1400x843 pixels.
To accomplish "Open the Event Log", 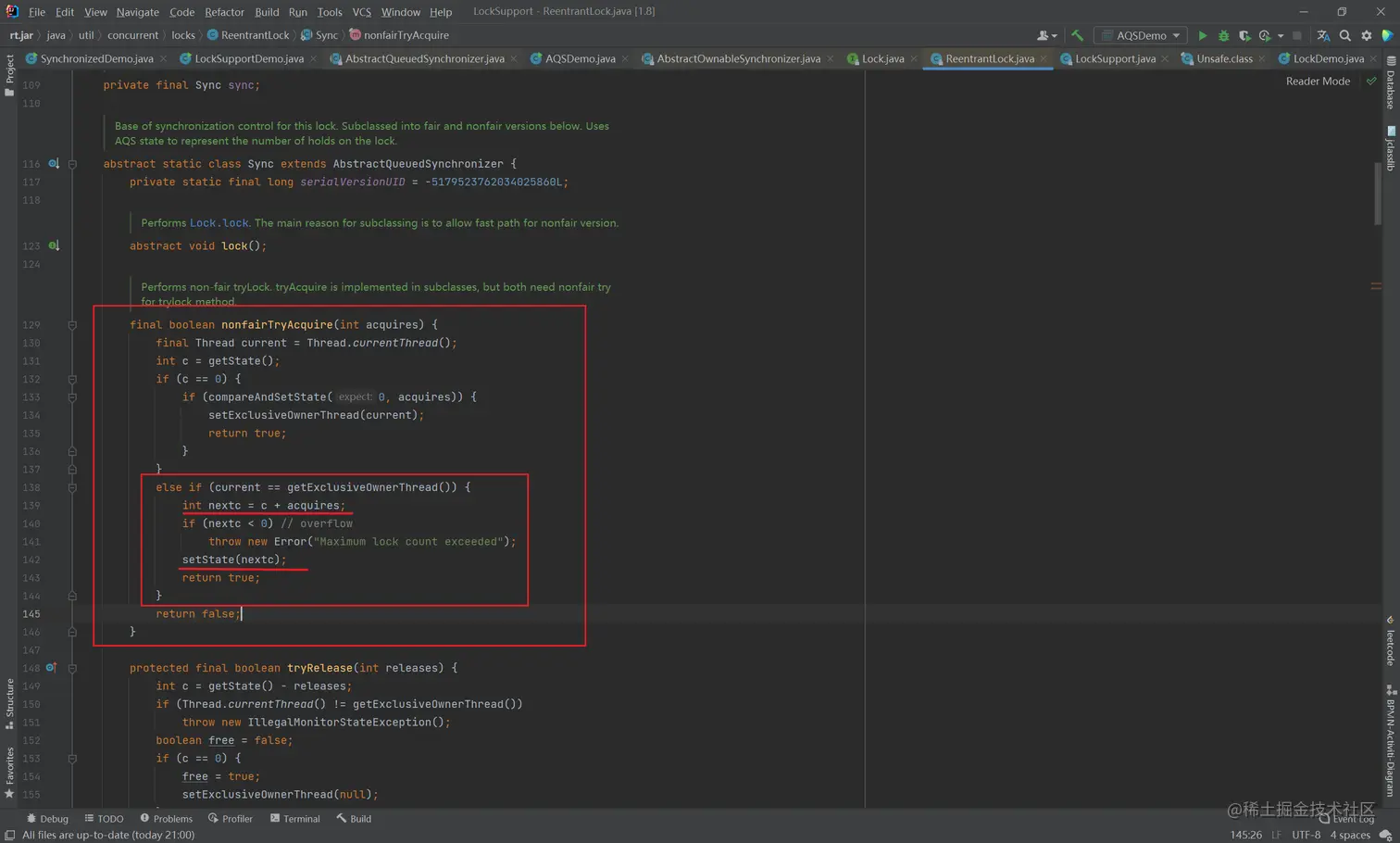I will (x=1347, y=819).
